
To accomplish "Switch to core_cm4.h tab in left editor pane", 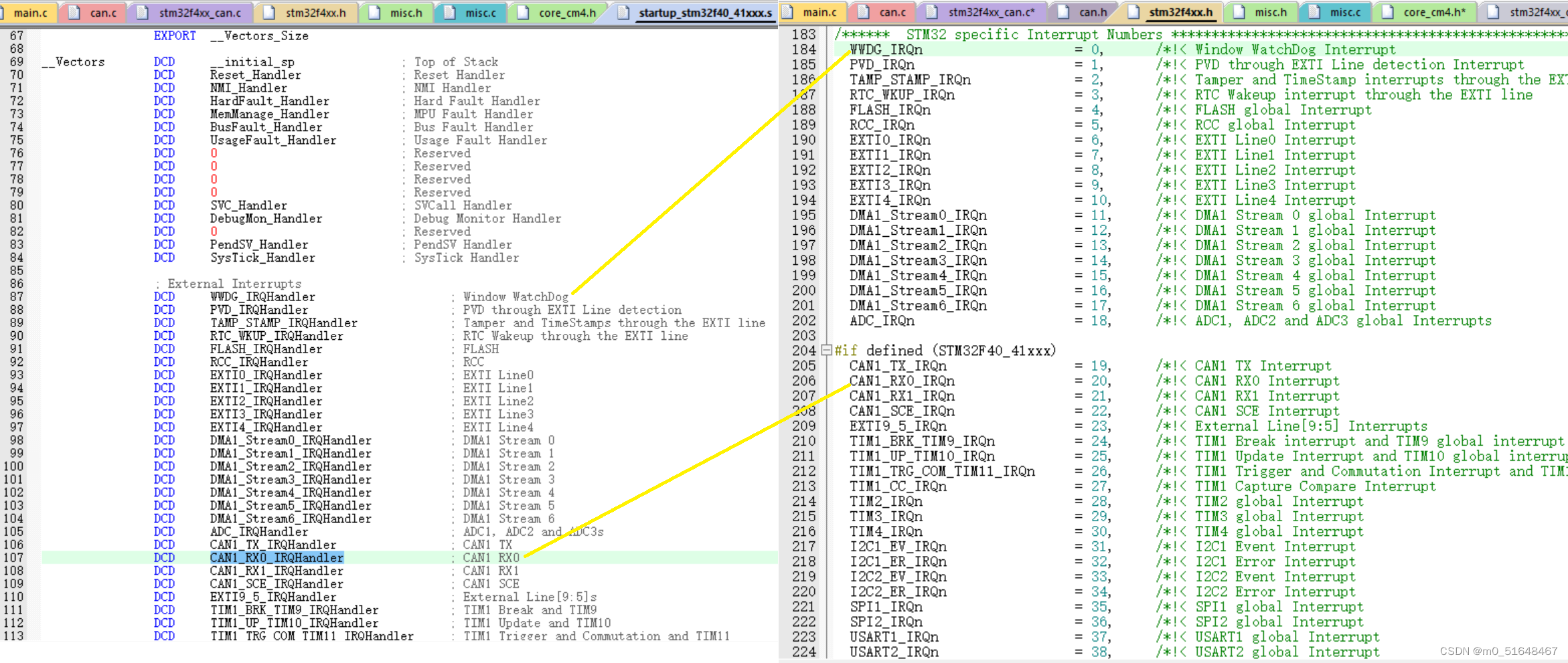I will 559,12.
